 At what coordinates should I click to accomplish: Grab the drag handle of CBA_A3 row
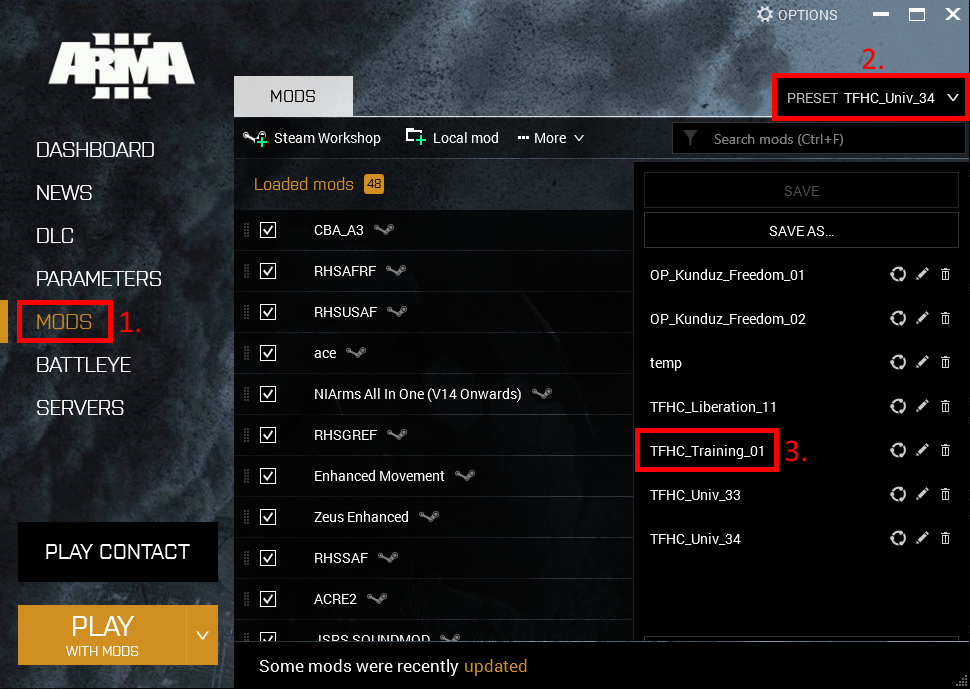point(246,230)
